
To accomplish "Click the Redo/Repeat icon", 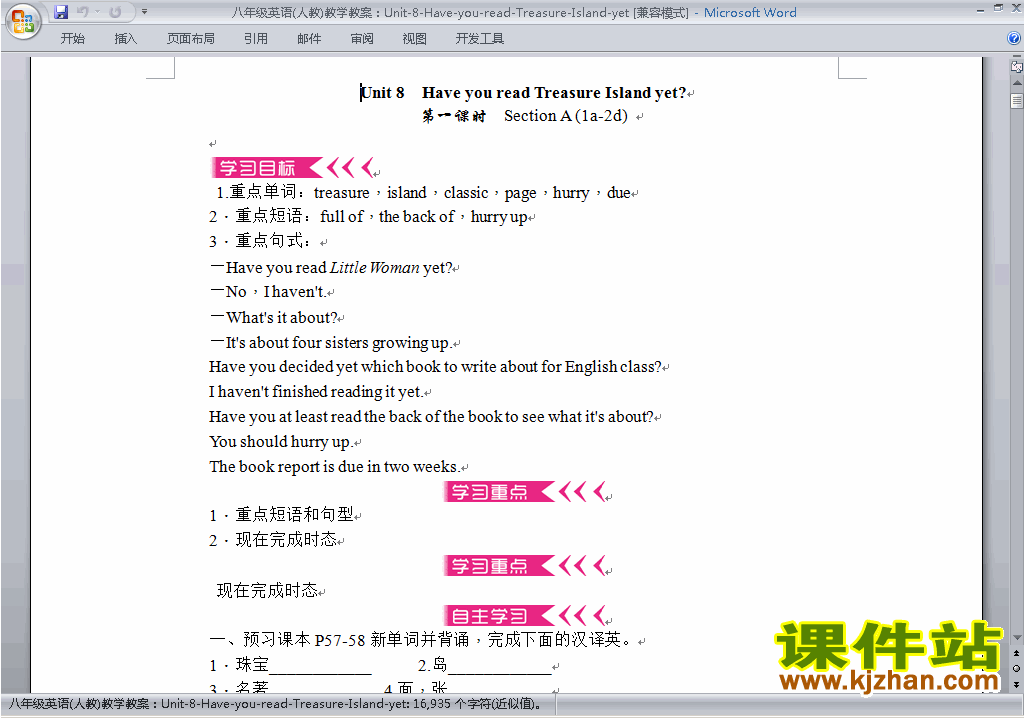I will point(115,12).
